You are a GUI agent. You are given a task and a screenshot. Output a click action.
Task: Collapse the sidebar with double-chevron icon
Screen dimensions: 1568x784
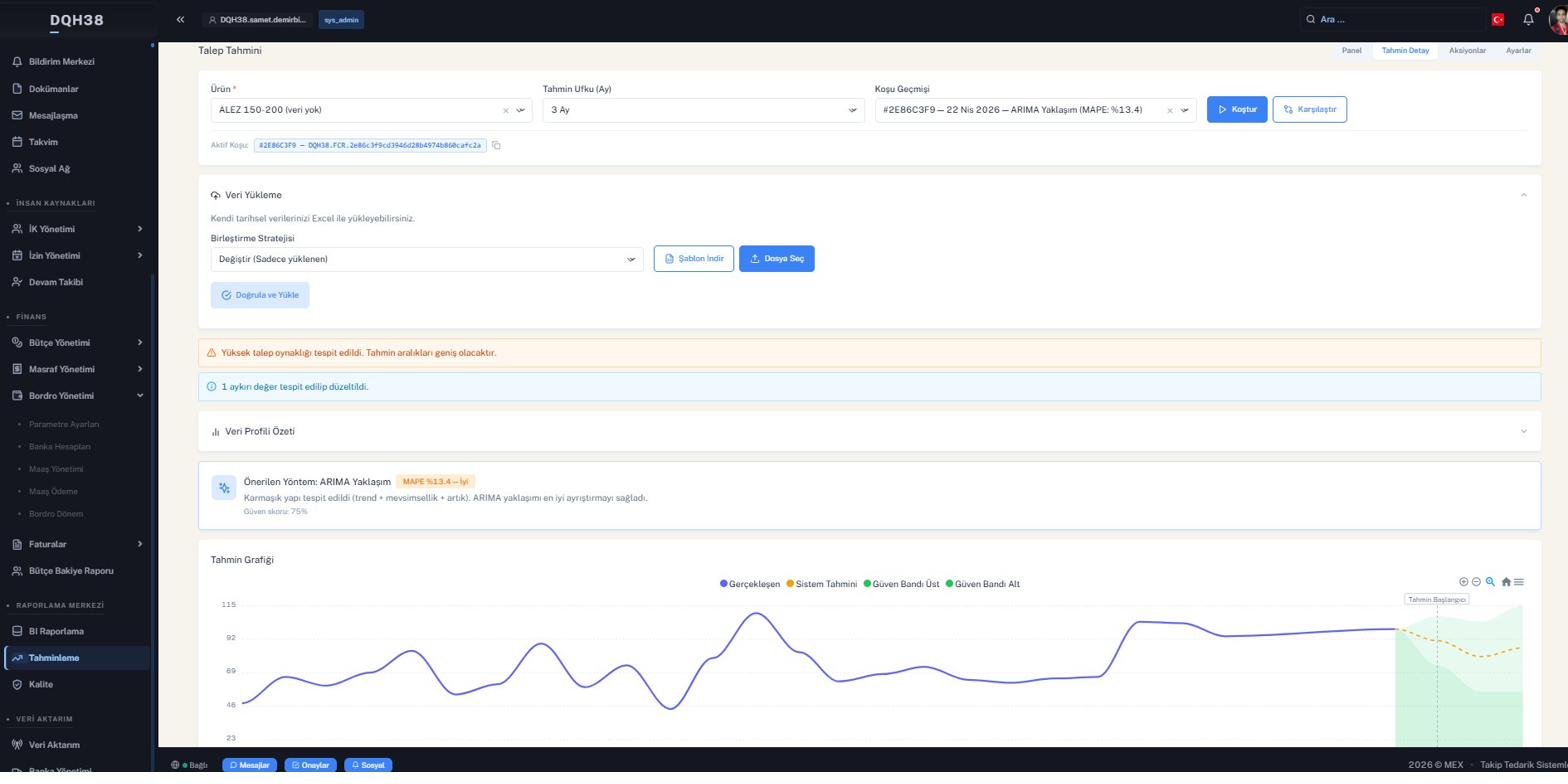pos(180,20)
